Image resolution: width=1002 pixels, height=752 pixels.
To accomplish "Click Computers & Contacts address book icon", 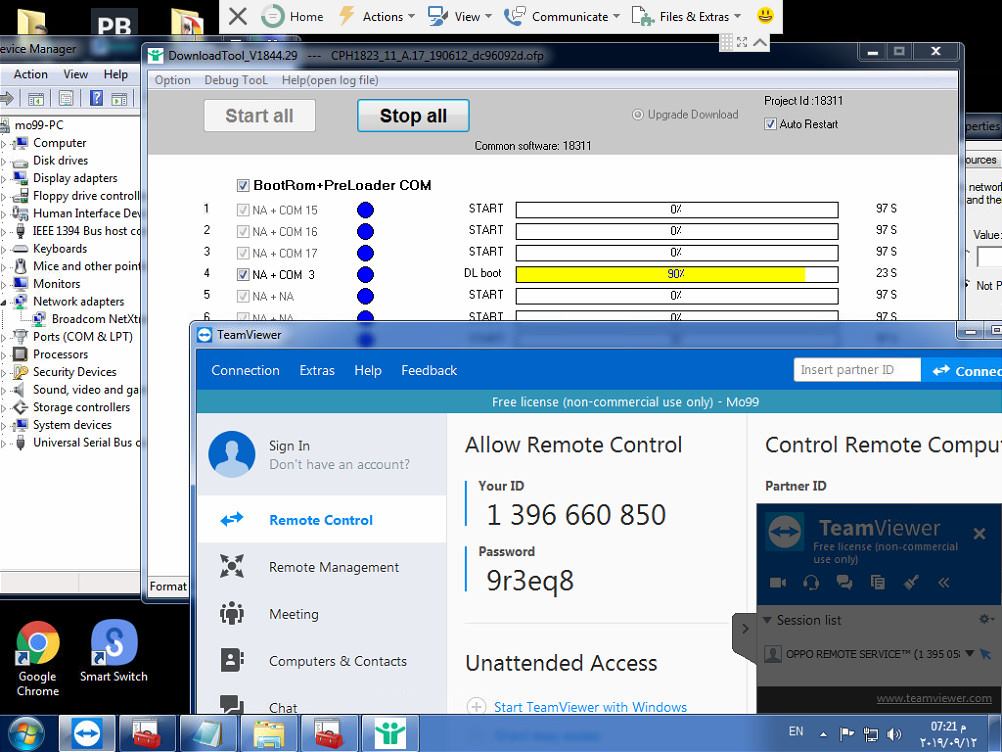I will (x=231, y=660).
